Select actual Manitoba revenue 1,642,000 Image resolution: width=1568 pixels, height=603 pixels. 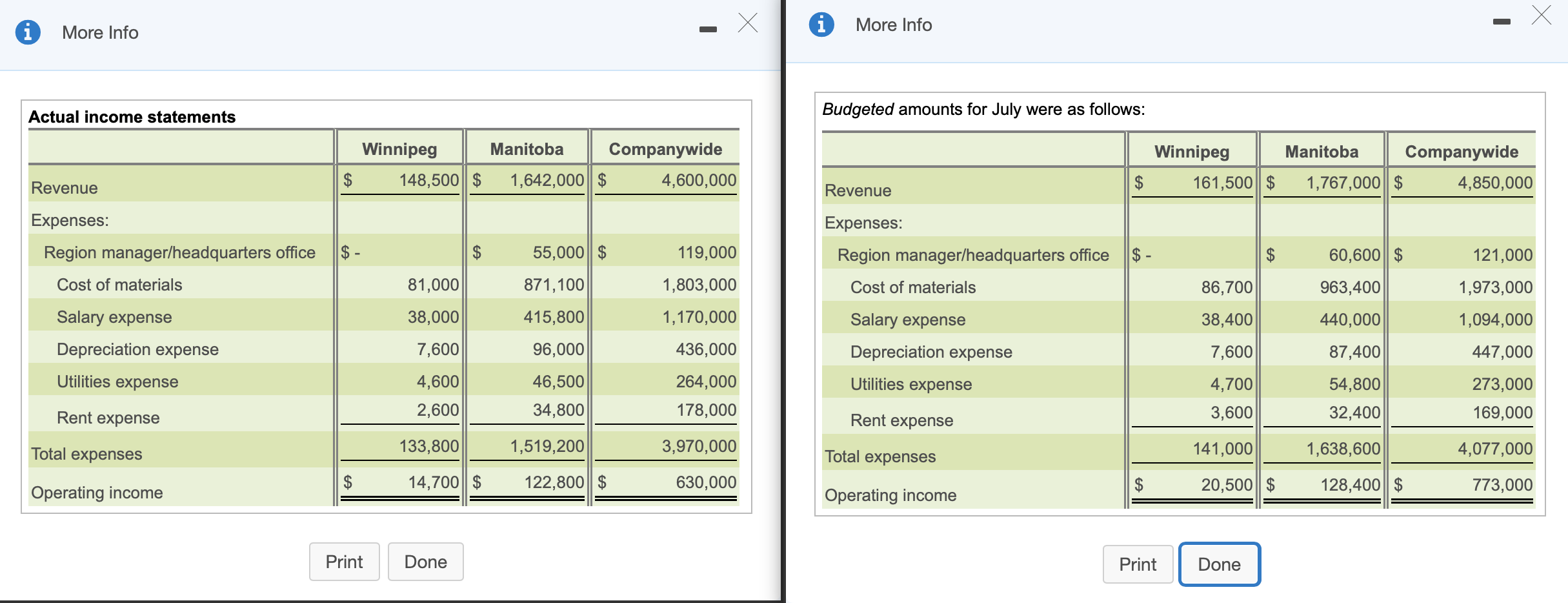coord(547,180)
